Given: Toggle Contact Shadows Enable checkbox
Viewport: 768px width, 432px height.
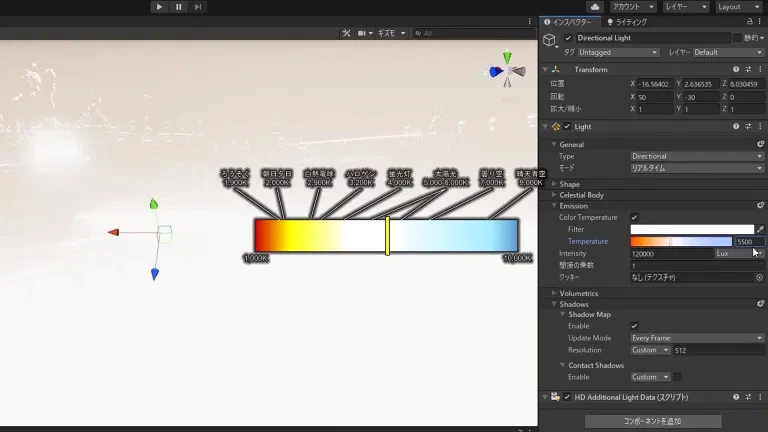Looking at the screenshot, I should click(677, 377).
